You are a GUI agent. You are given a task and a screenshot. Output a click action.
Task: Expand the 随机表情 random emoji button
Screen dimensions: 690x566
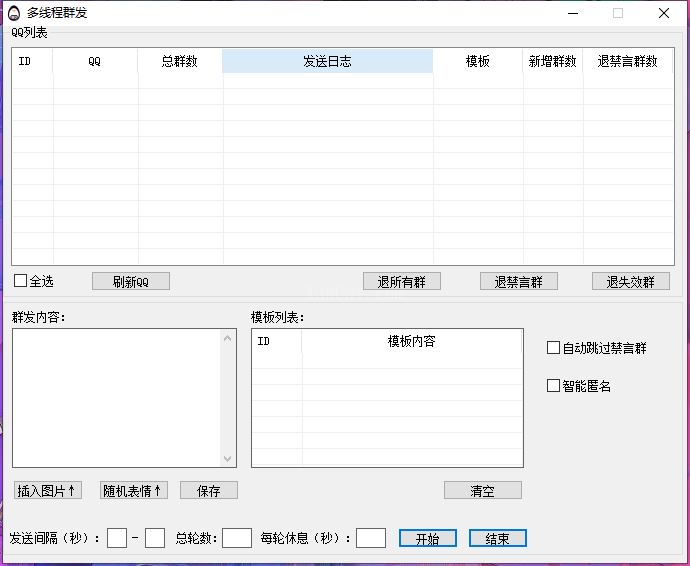click(133, 491)
